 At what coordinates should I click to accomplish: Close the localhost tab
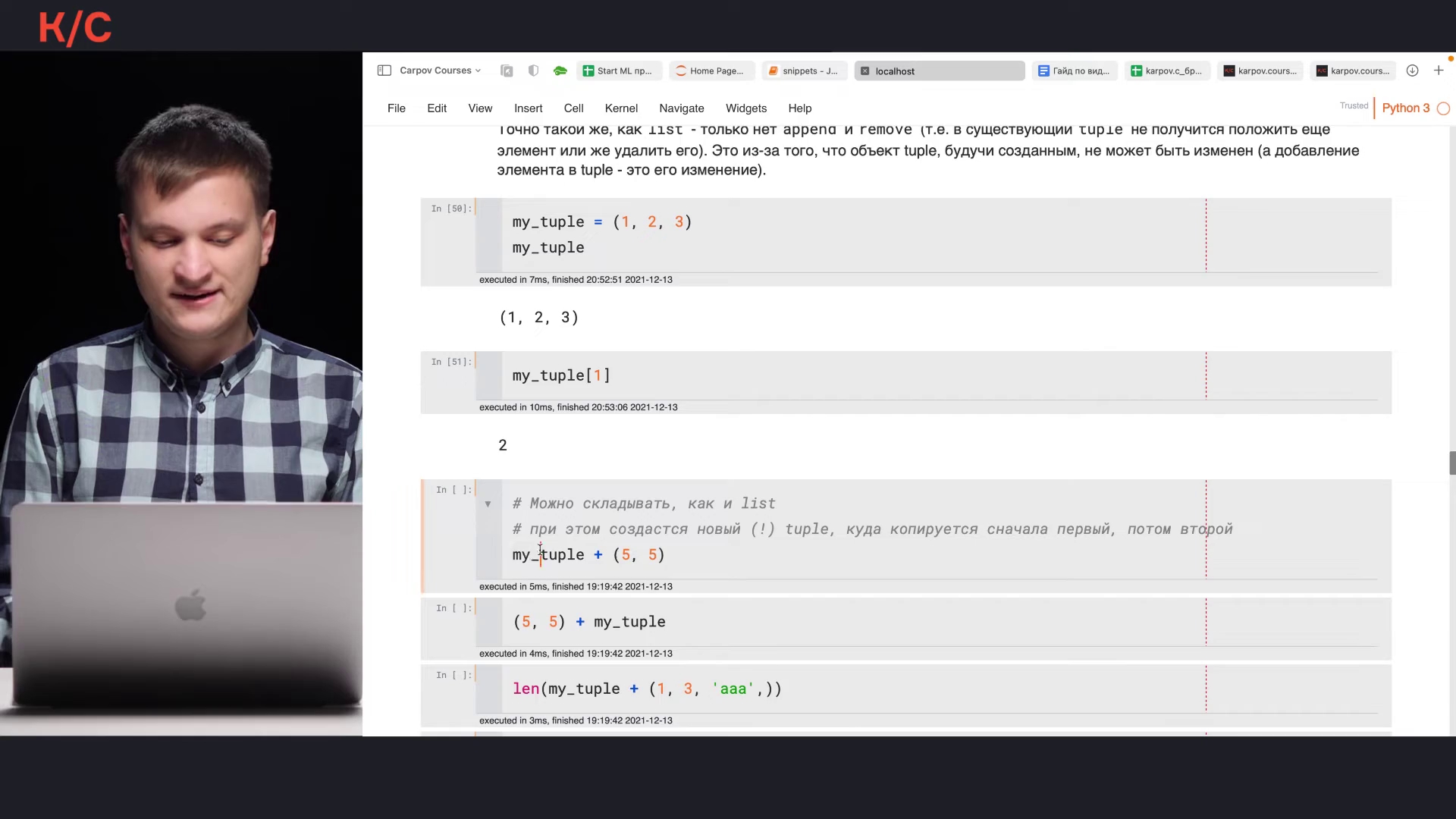click(864, 71)
